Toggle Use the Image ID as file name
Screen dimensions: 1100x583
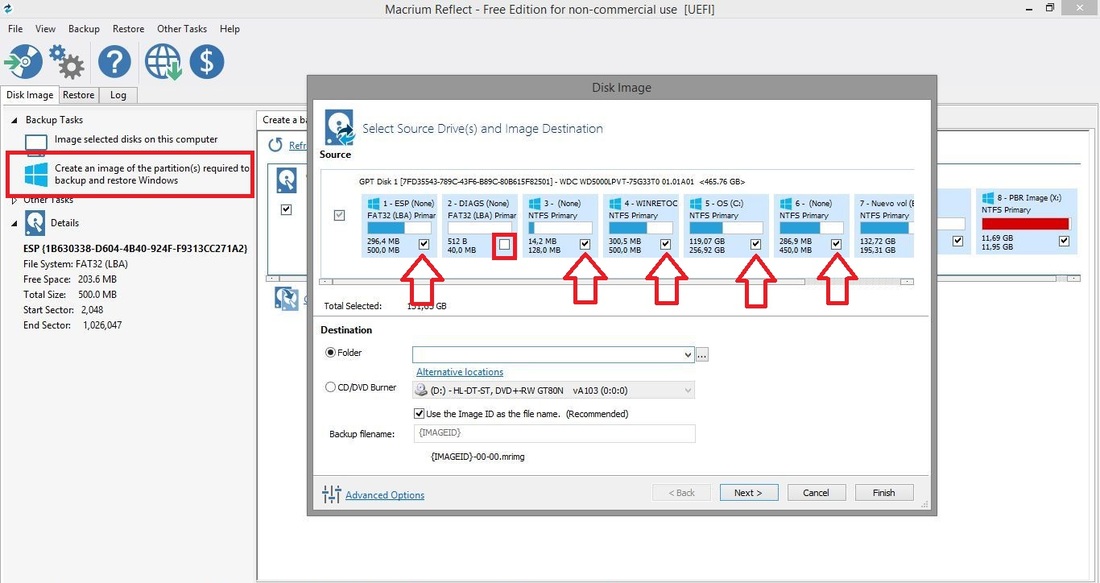pyautogui.click(x=420, y=413)
